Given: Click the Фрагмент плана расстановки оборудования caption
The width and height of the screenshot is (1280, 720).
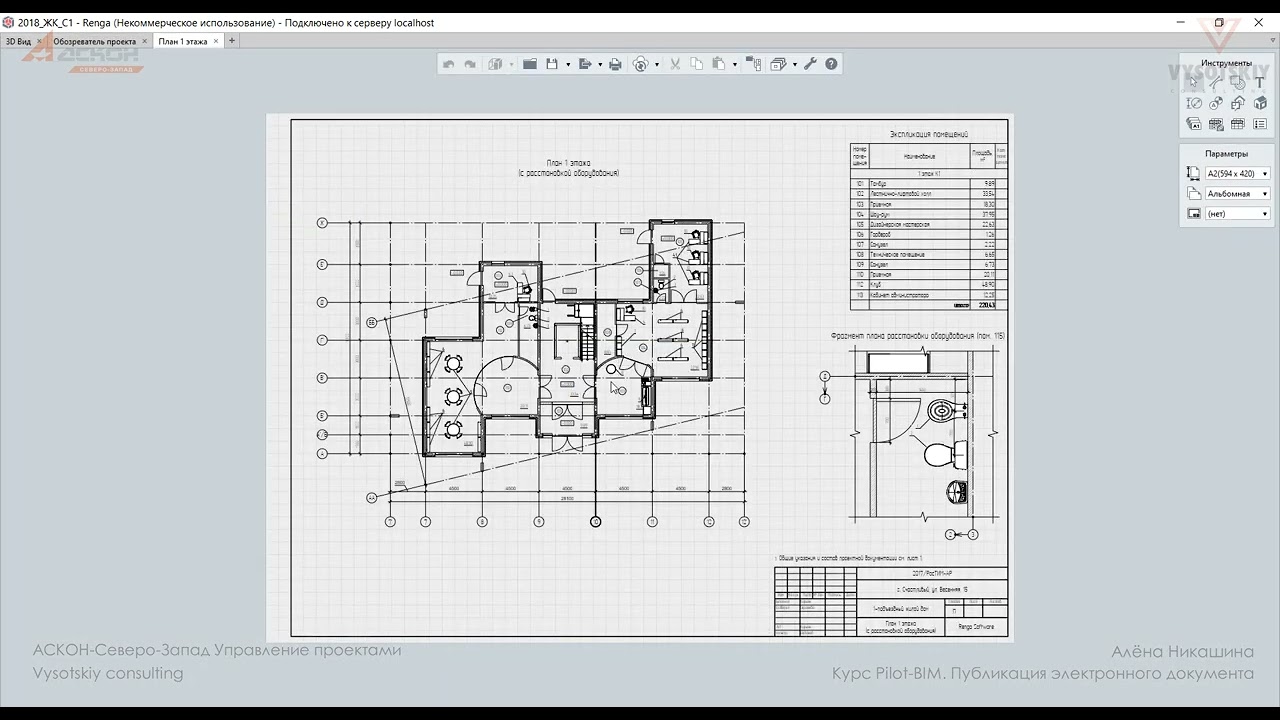Looking at the screenshot, I should click(x=917, y=337).
